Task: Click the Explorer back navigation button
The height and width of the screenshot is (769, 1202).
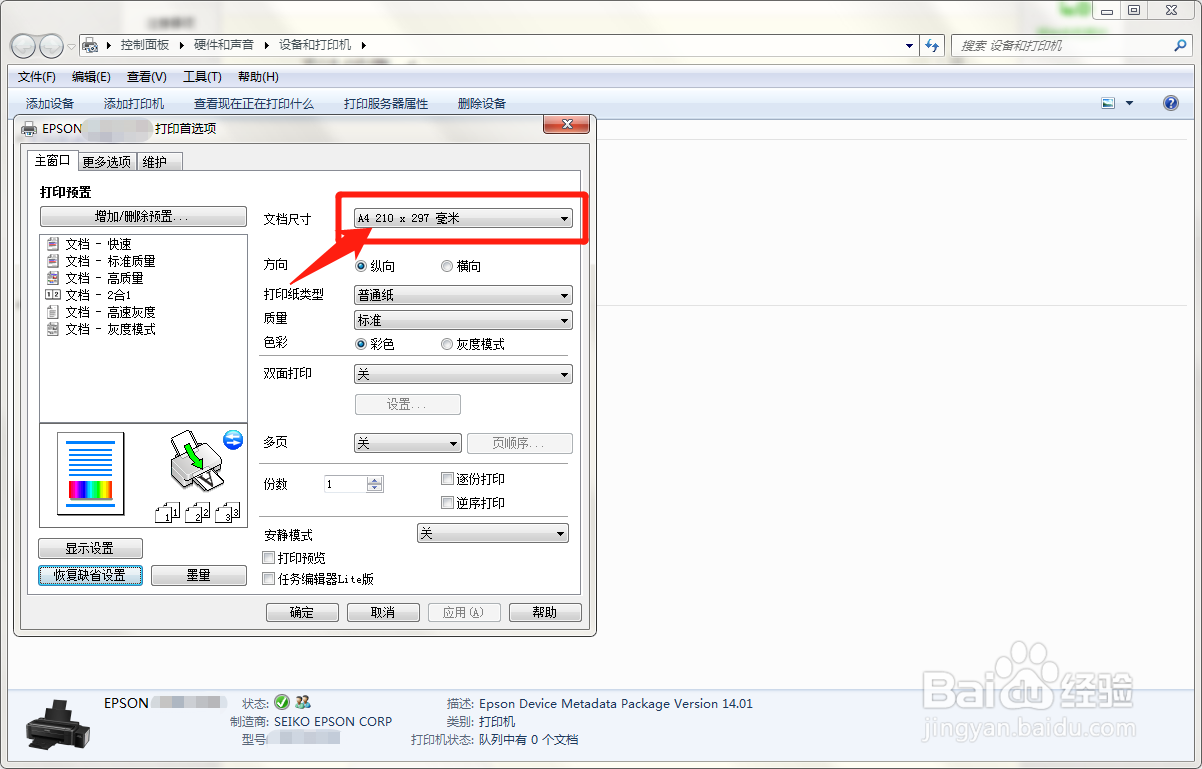Action: point(23,45)
